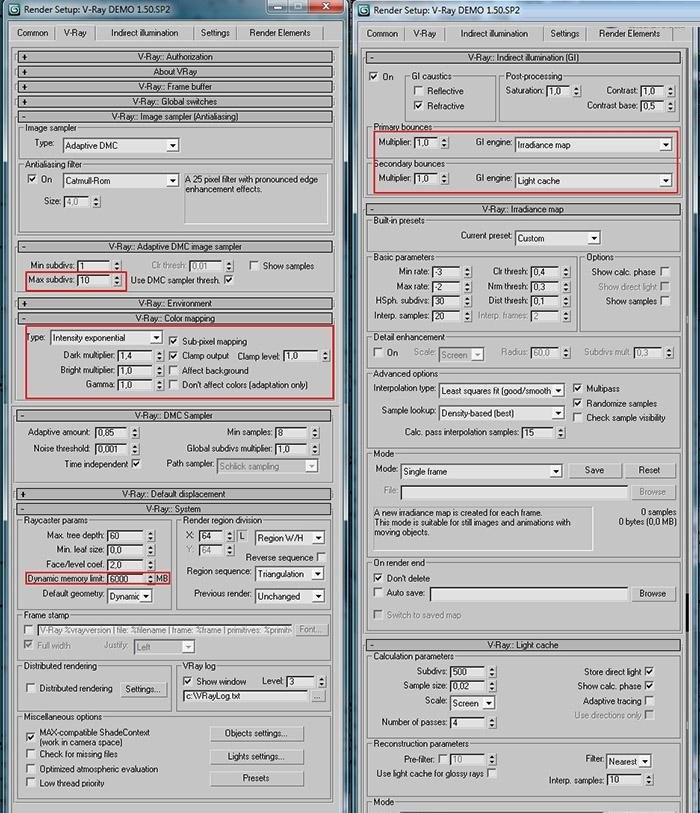Click the Max. tree depth spinner arrows

click(150, 536)
